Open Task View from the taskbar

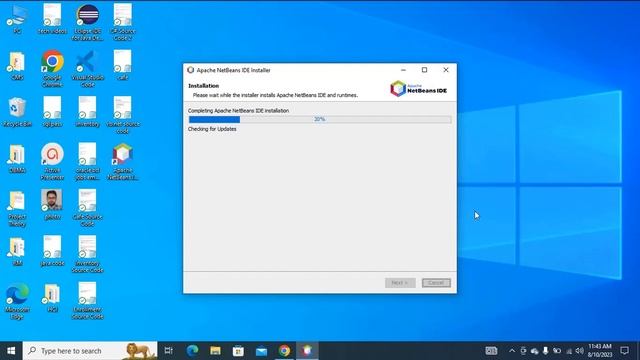169,351
